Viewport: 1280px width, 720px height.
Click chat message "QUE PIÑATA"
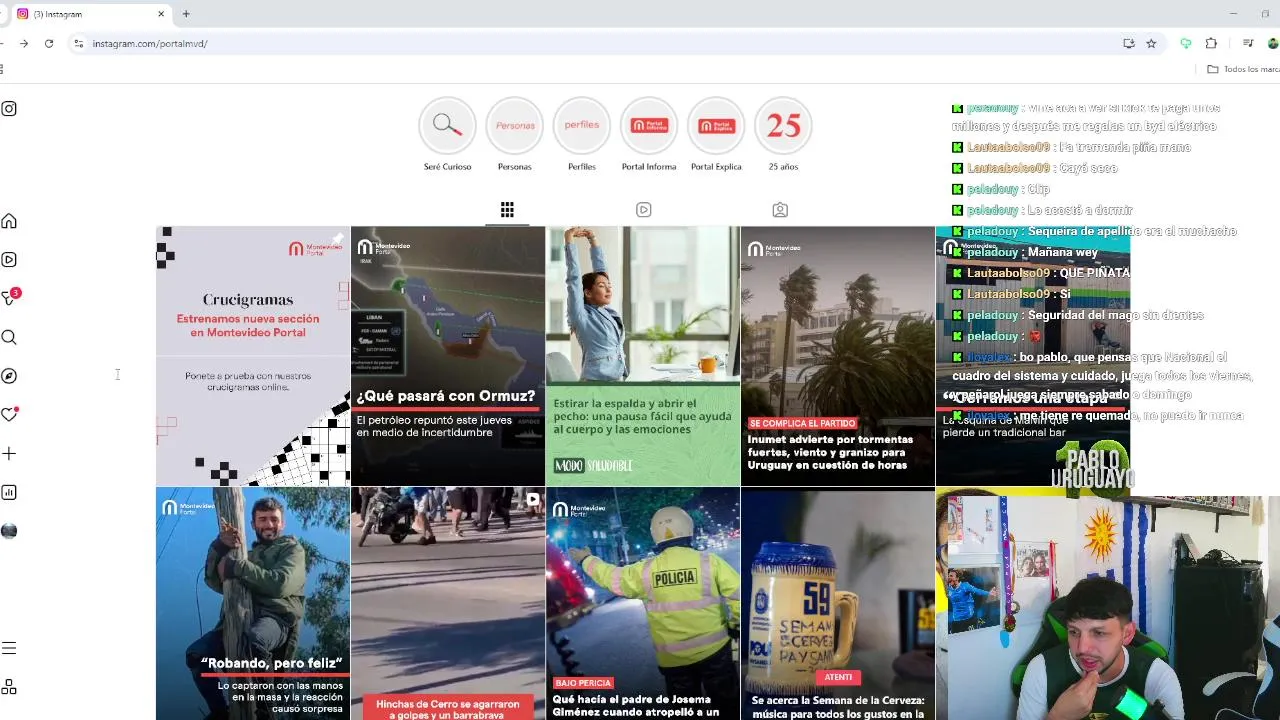(x=1094, y=273)
